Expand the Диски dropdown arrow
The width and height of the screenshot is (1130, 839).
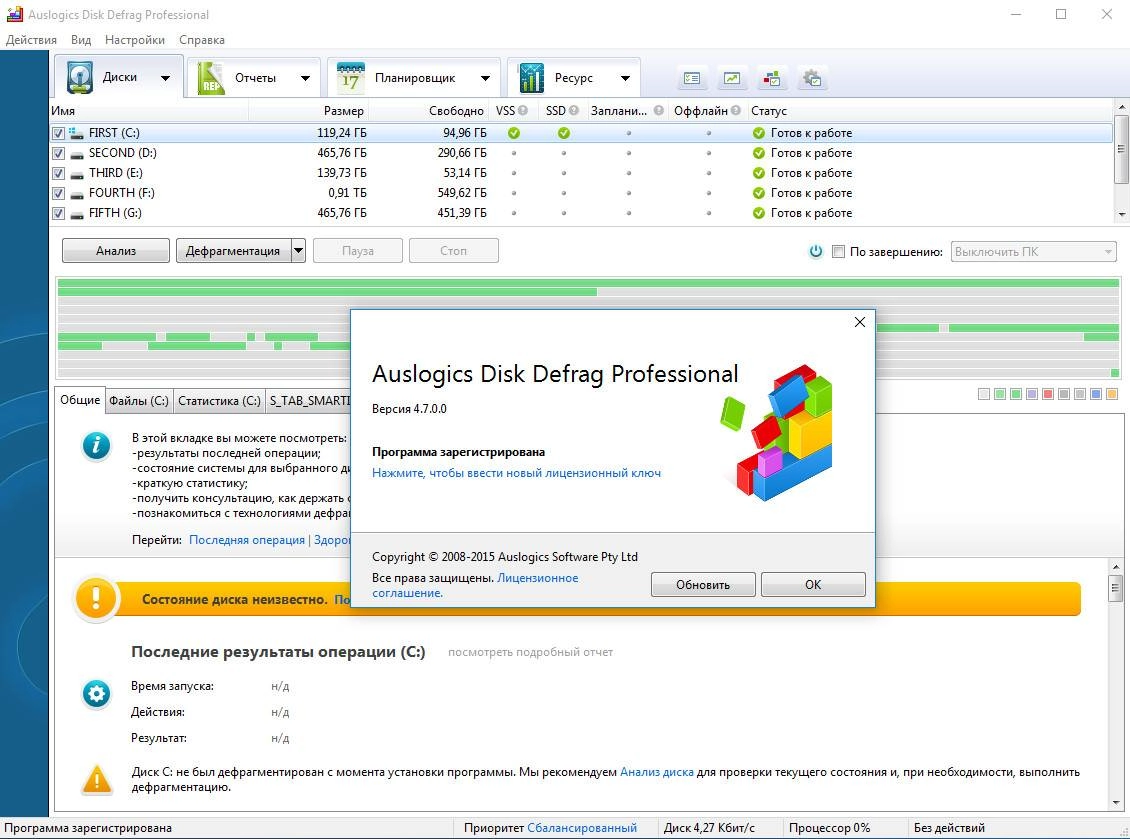coord(165,78)
